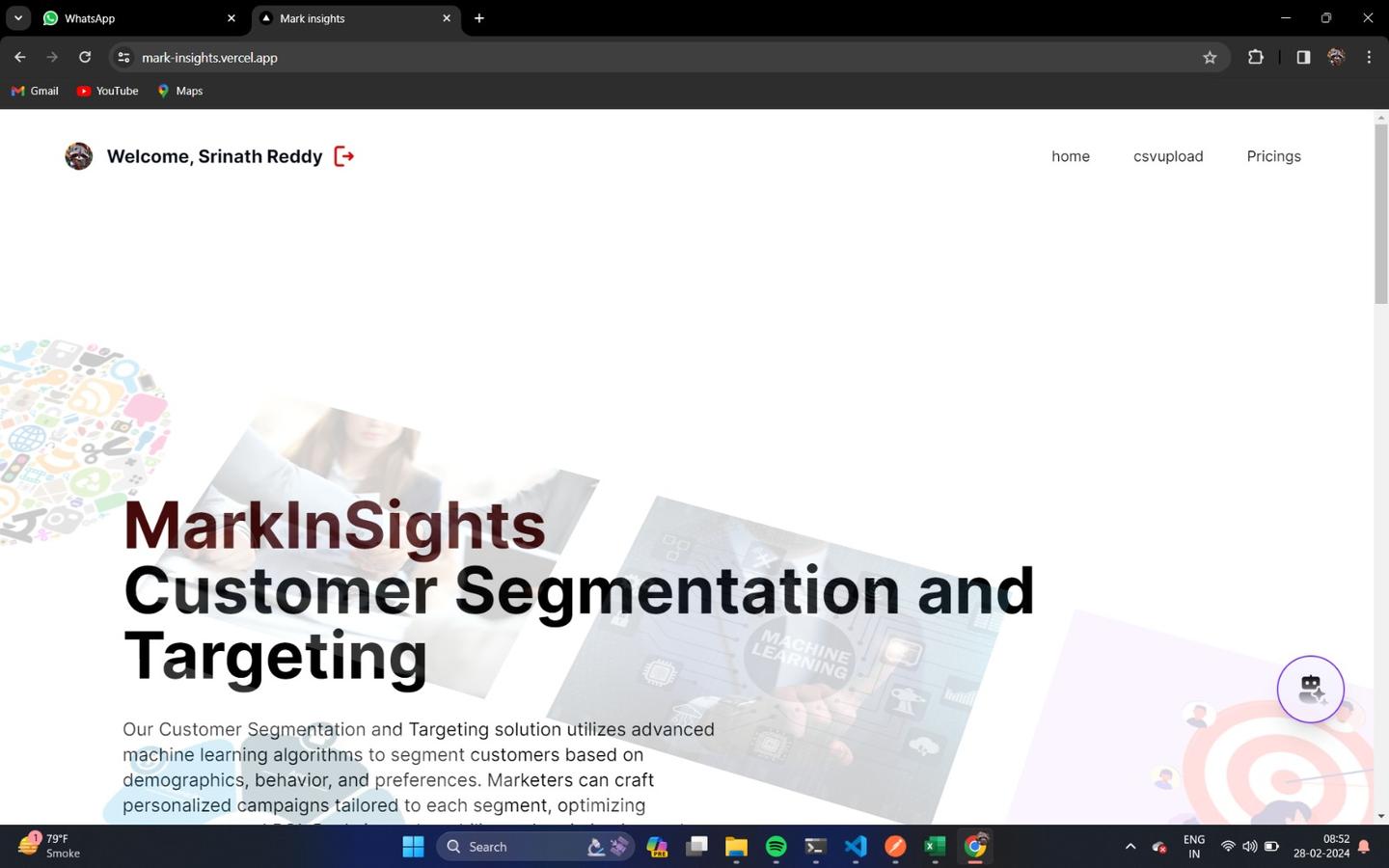Open Spotify from the taskbar
The height and width of the screenshot is (868, 1389).
tap(776, 847)
